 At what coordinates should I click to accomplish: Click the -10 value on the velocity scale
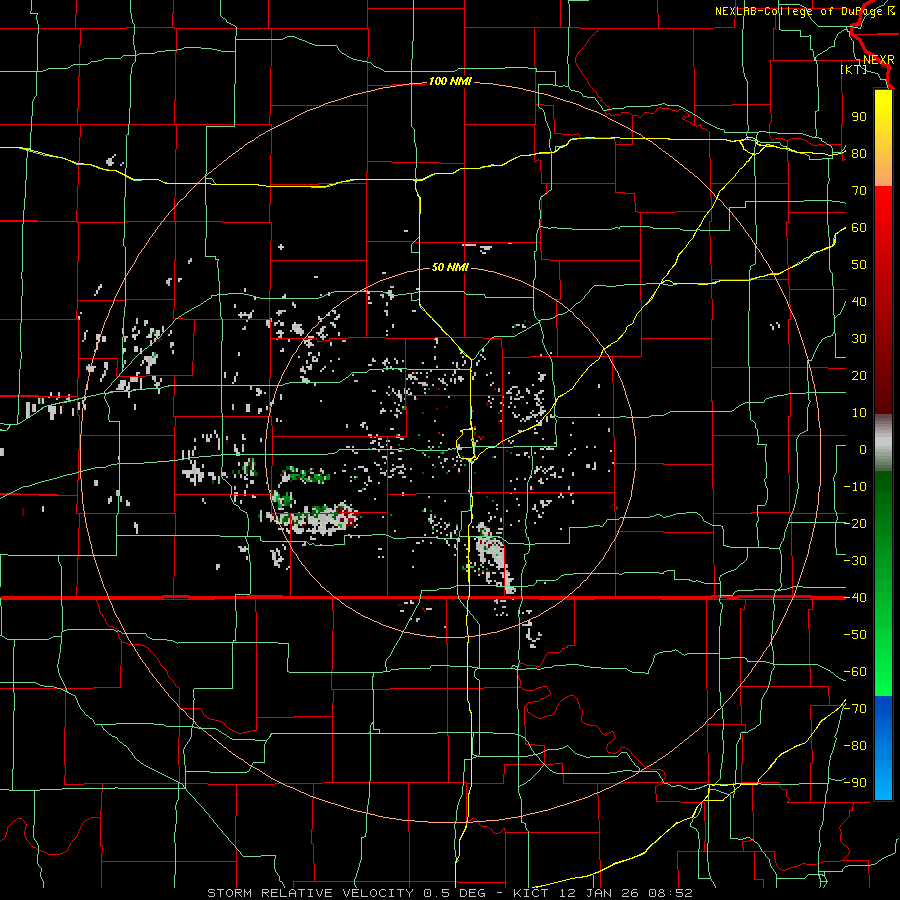pyautogui.click(x=855, y=487)
